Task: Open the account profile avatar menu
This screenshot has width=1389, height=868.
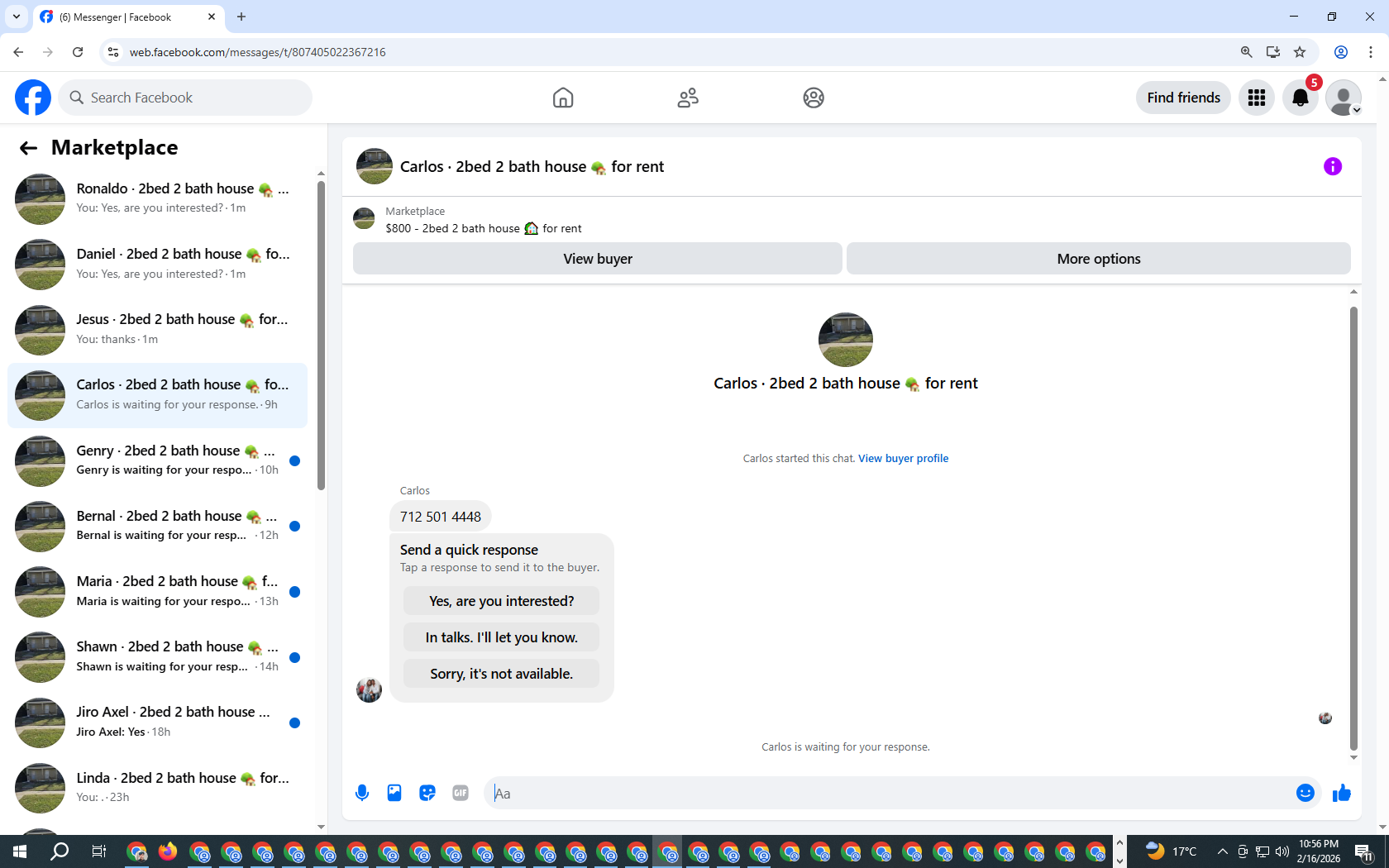Action: coord(1344,98)
